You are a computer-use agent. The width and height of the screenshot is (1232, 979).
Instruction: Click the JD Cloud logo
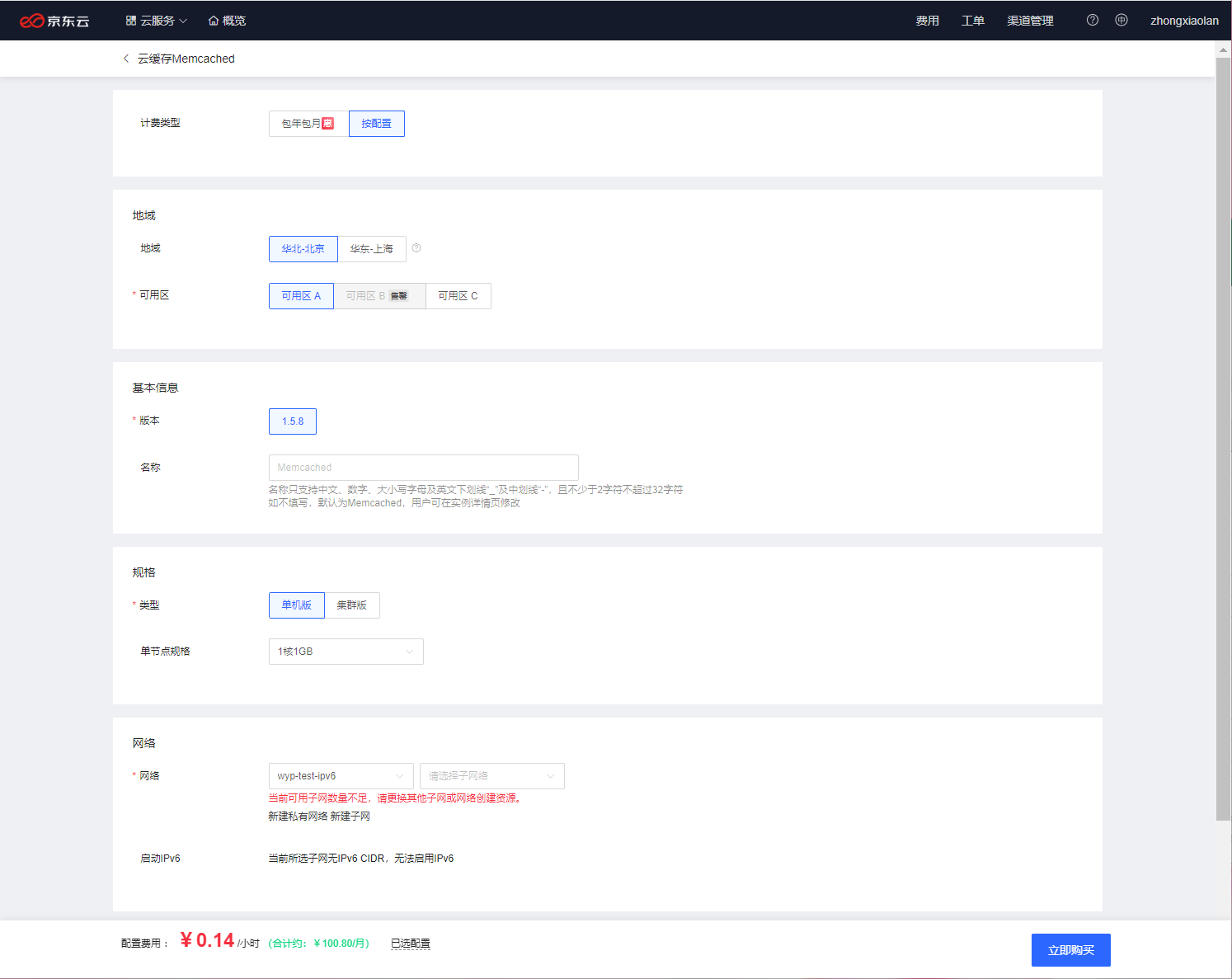click(x=54, y=21)
